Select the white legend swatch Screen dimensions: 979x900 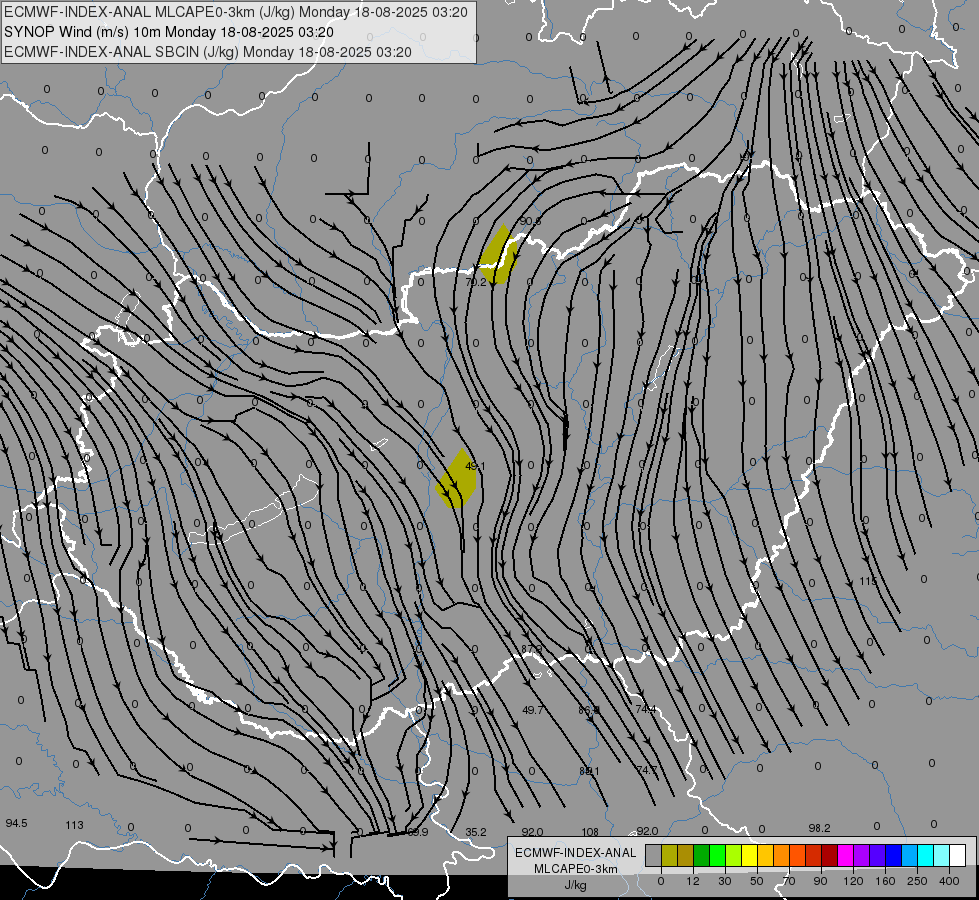pos(958,855)
